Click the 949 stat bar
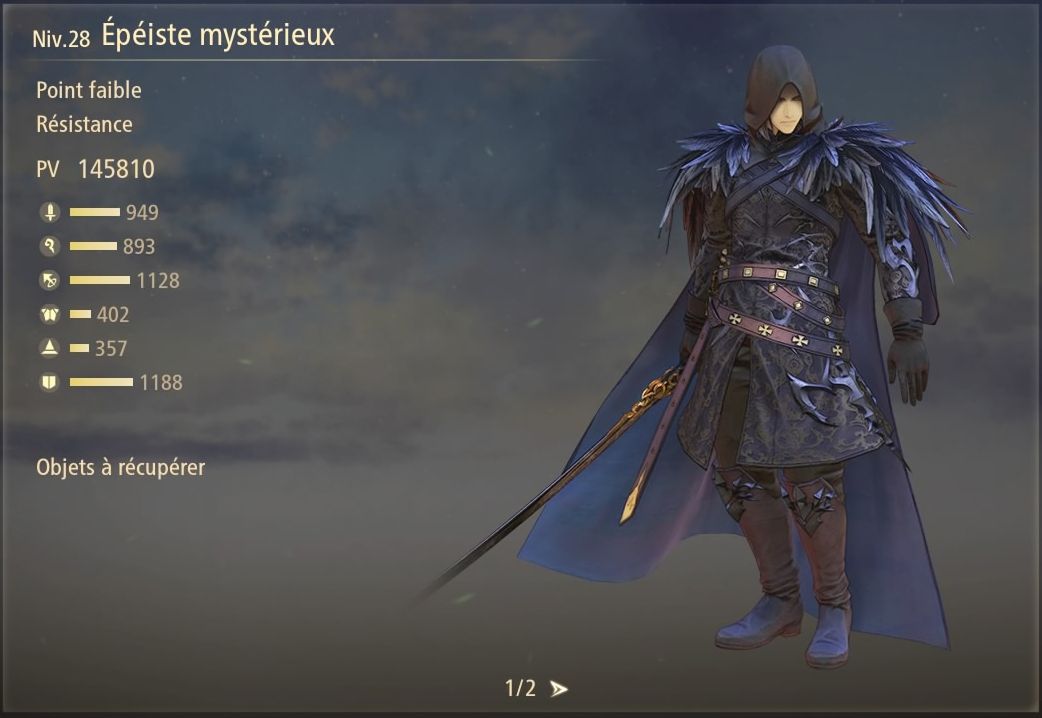This screenshot has height=718, width=1042. point(94,212)
